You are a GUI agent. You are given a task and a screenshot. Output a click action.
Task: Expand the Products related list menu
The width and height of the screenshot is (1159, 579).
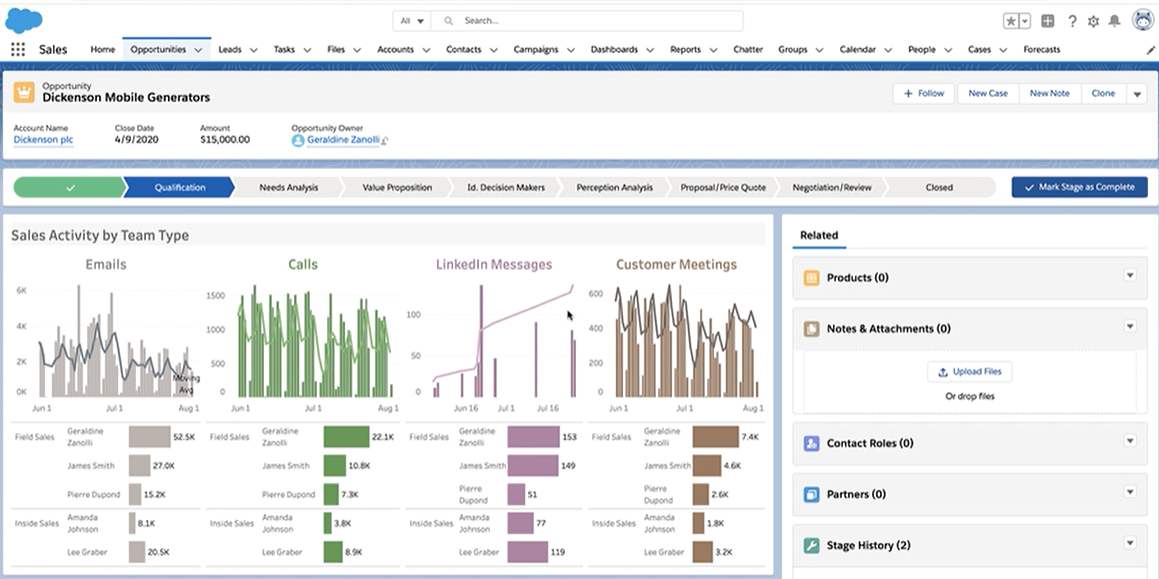point(1130,276)
